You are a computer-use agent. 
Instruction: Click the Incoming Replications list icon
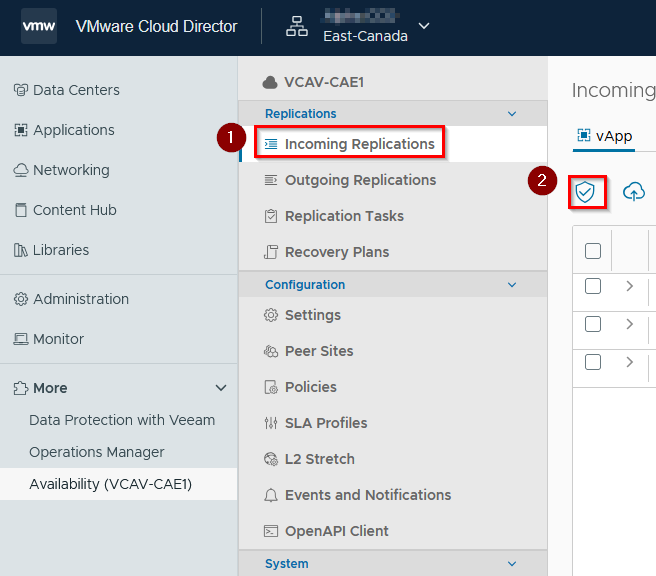coord(271,144)
